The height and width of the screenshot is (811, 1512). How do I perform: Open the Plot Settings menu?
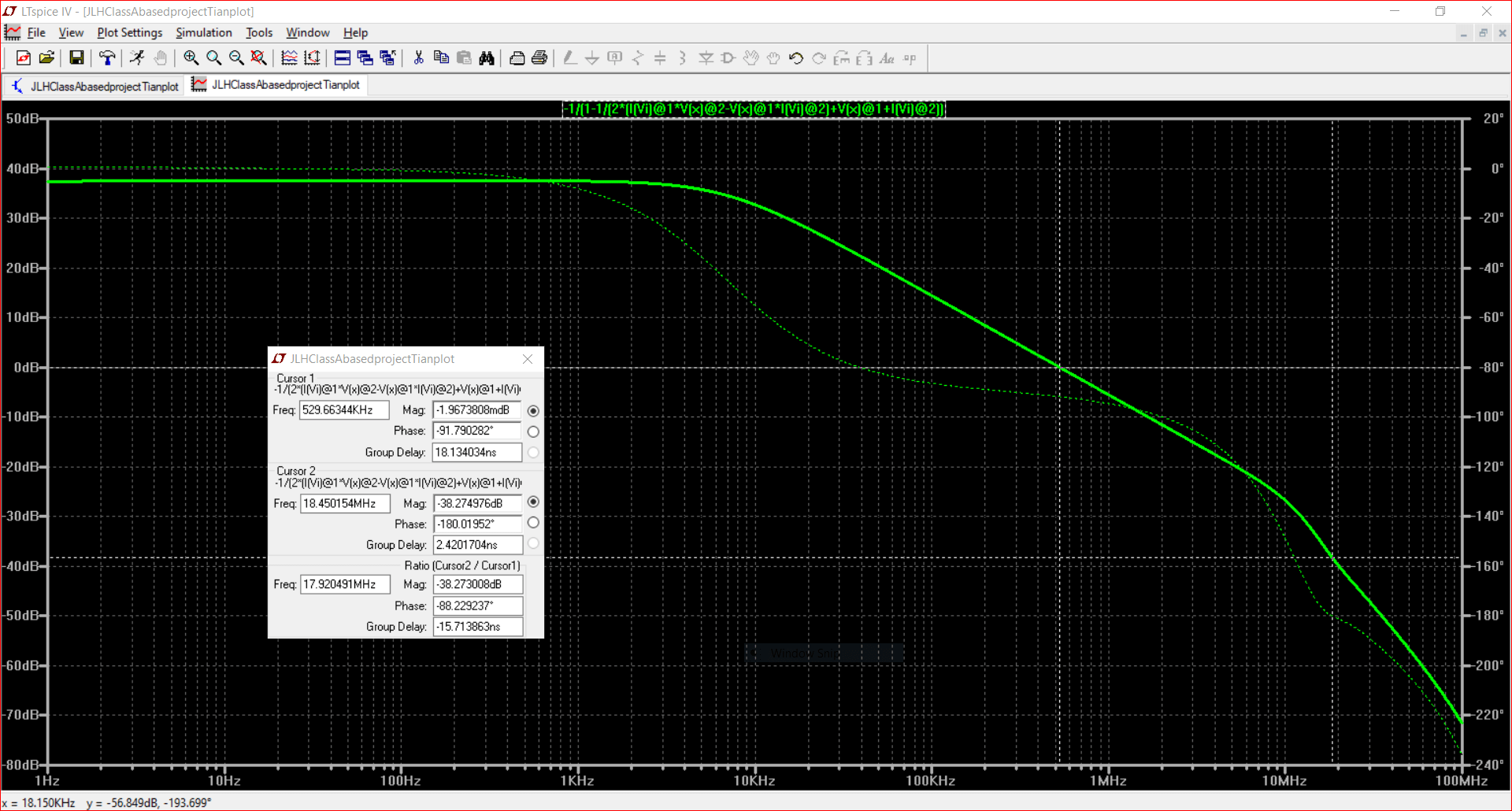[130, 32]
